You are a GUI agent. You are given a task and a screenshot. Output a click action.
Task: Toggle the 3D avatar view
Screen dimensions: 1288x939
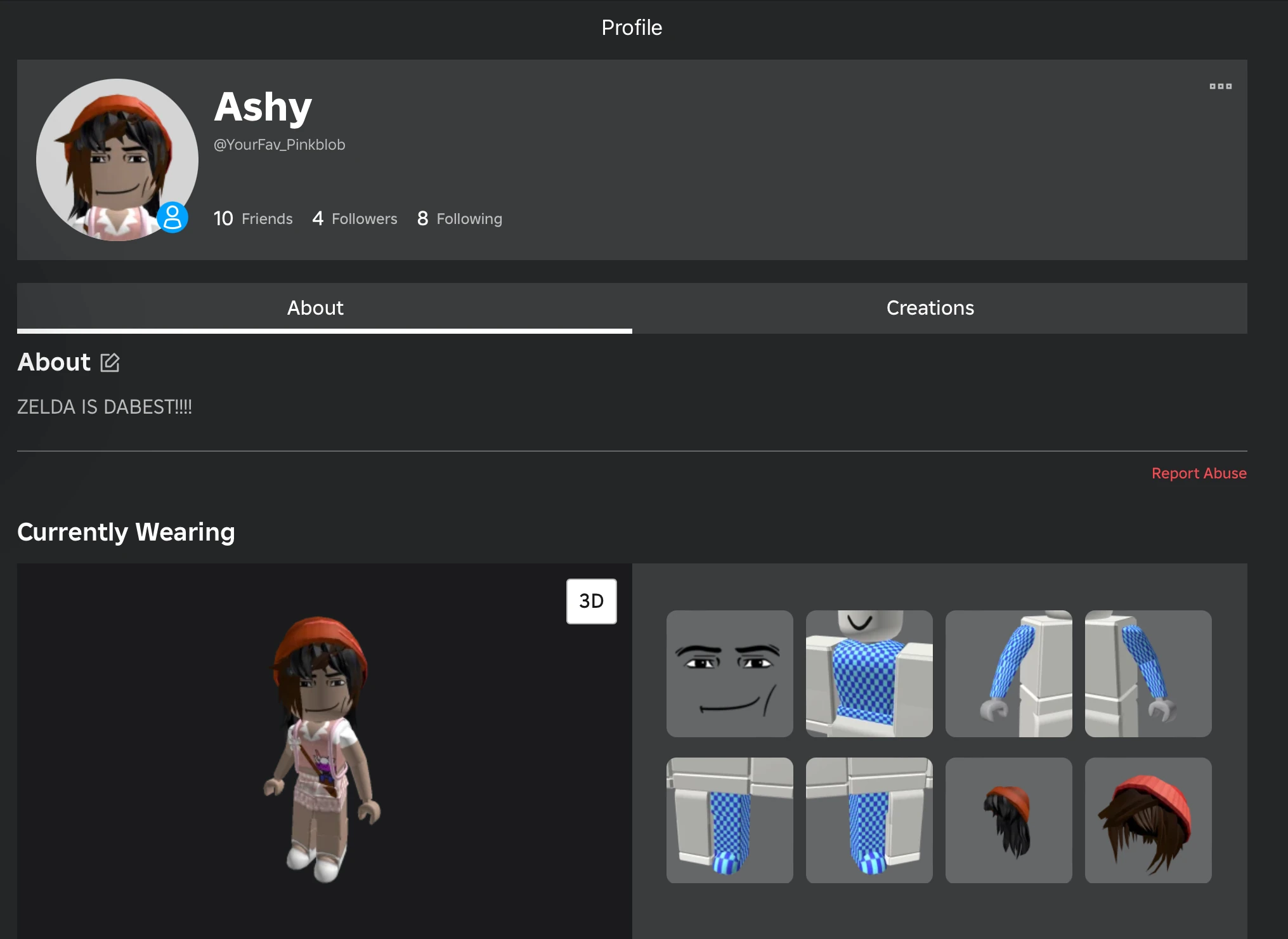click(x=591, y=600)
